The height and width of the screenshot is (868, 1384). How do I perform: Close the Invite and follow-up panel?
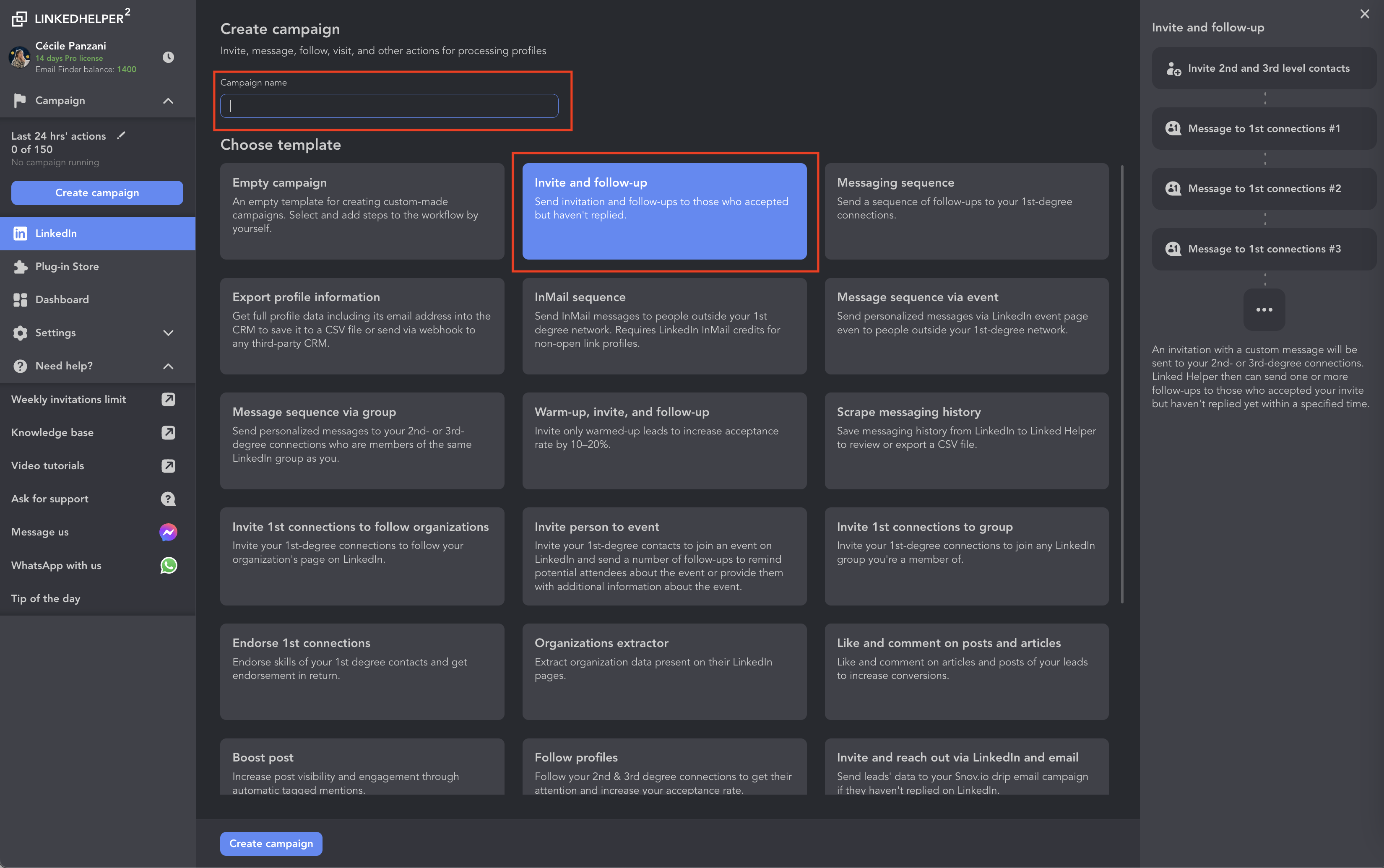[1364, 14]
